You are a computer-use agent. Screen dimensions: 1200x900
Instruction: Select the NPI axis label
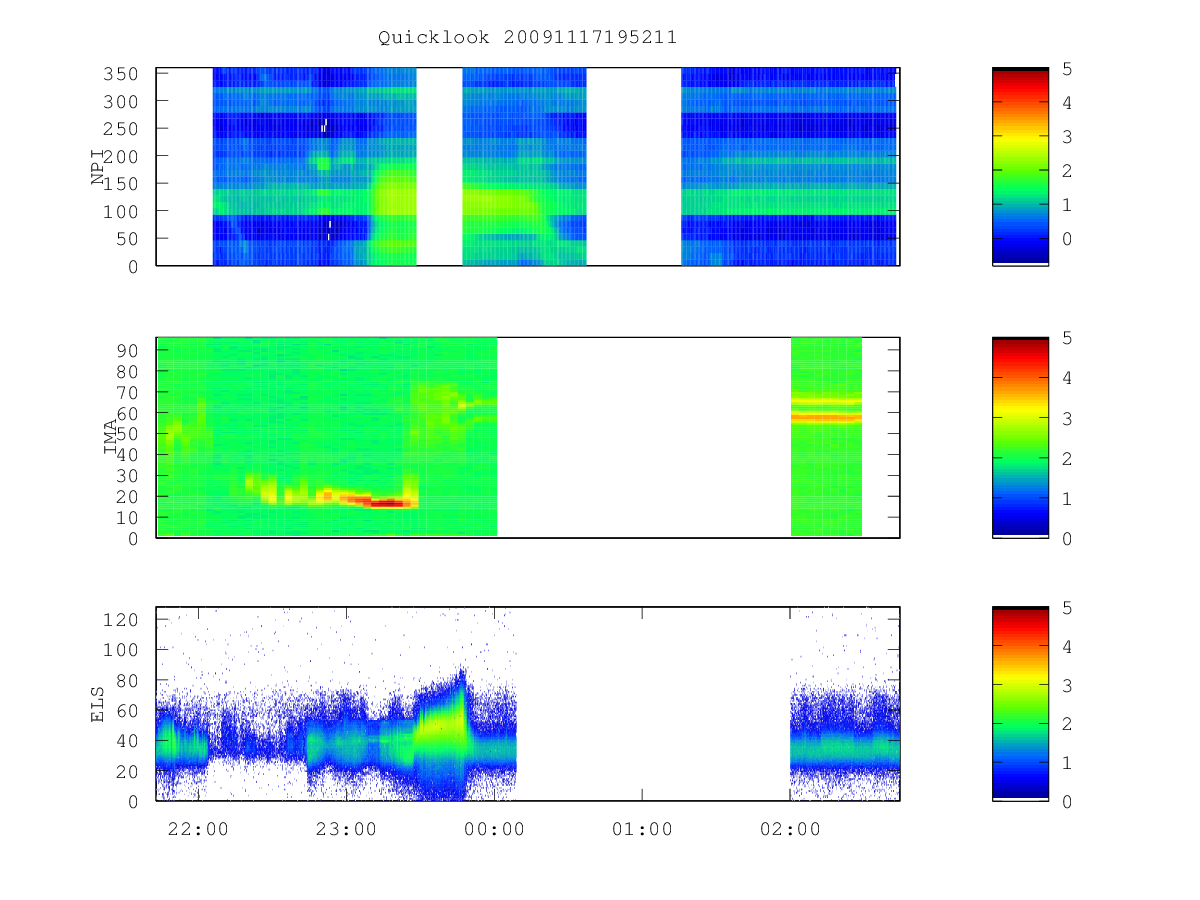(99, 167)
